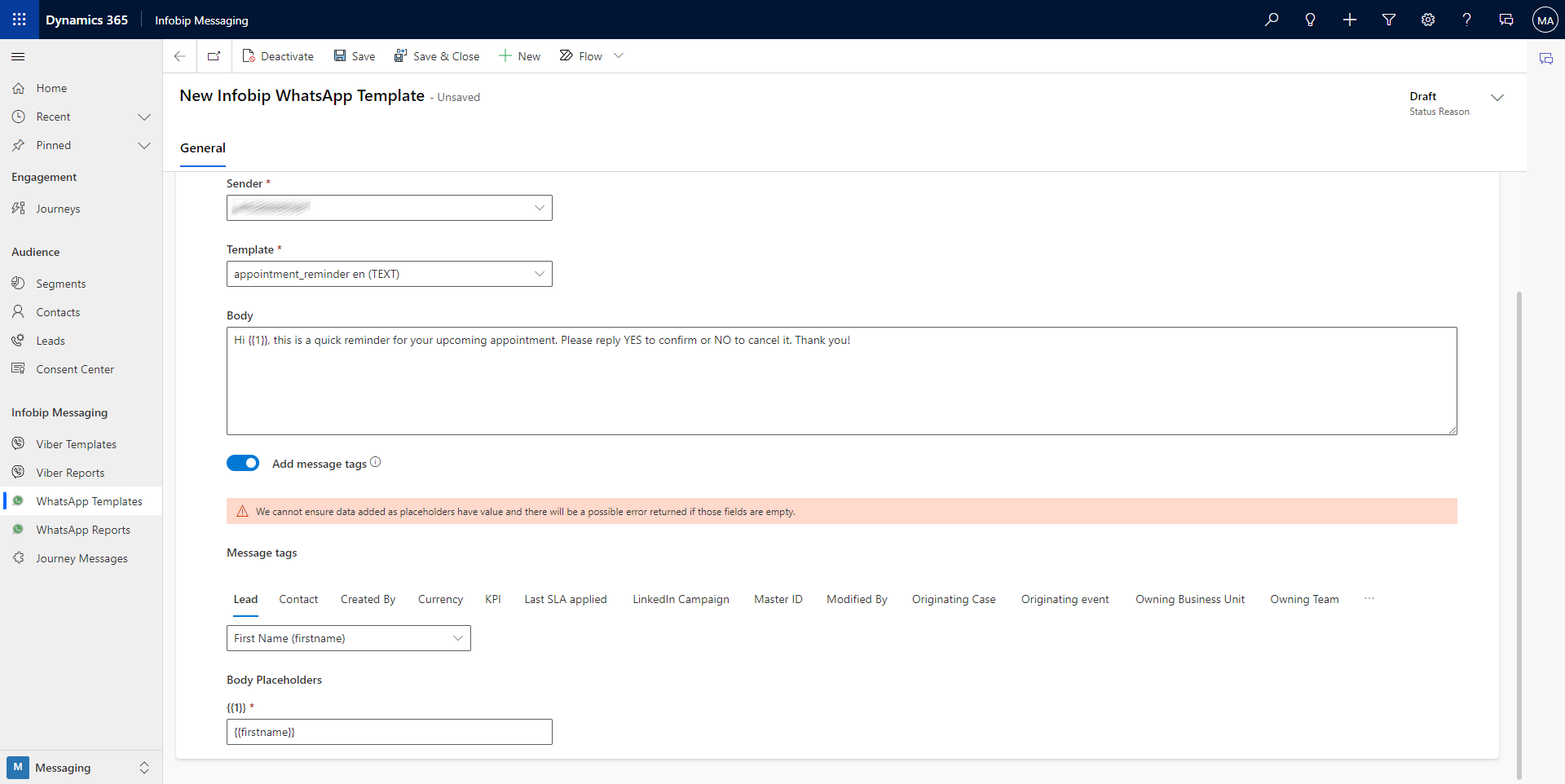Click the lightbulb ideas icon

pos(1311,20)
